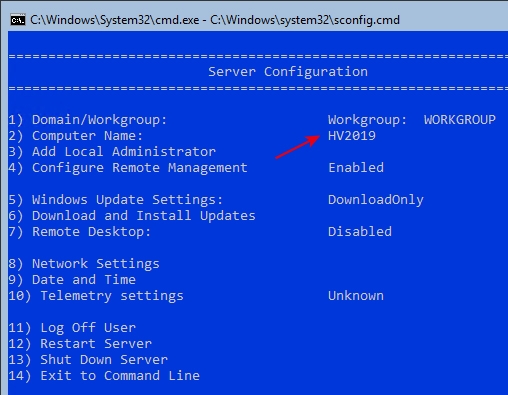Click the Add Local Administrator entry
508x395 pixels.
click(112, 152)
